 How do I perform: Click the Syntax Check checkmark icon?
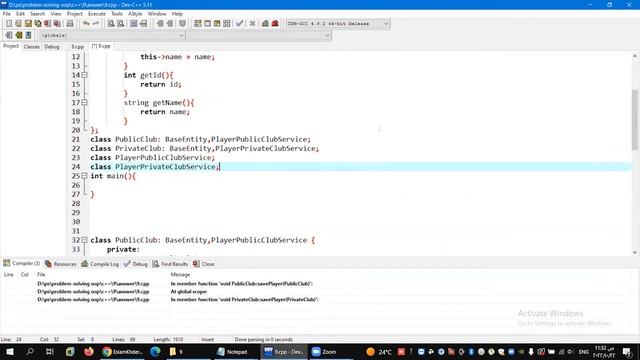(240, 24)
